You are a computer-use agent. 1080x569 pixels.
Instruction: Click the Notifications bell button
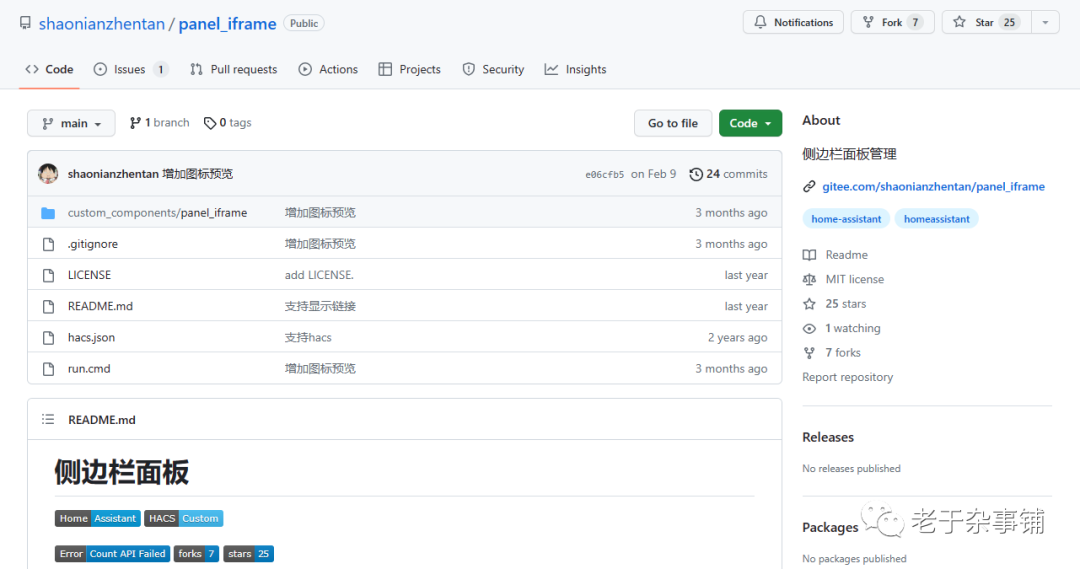(793, 22)
